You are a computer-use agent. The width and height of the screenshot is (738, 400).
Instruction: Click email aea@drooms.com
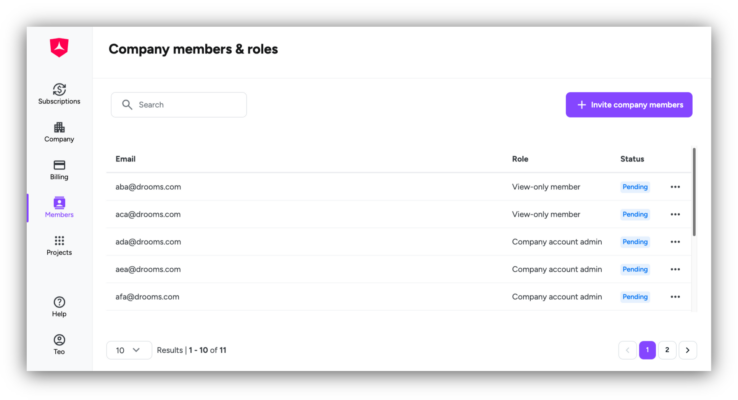148,269
